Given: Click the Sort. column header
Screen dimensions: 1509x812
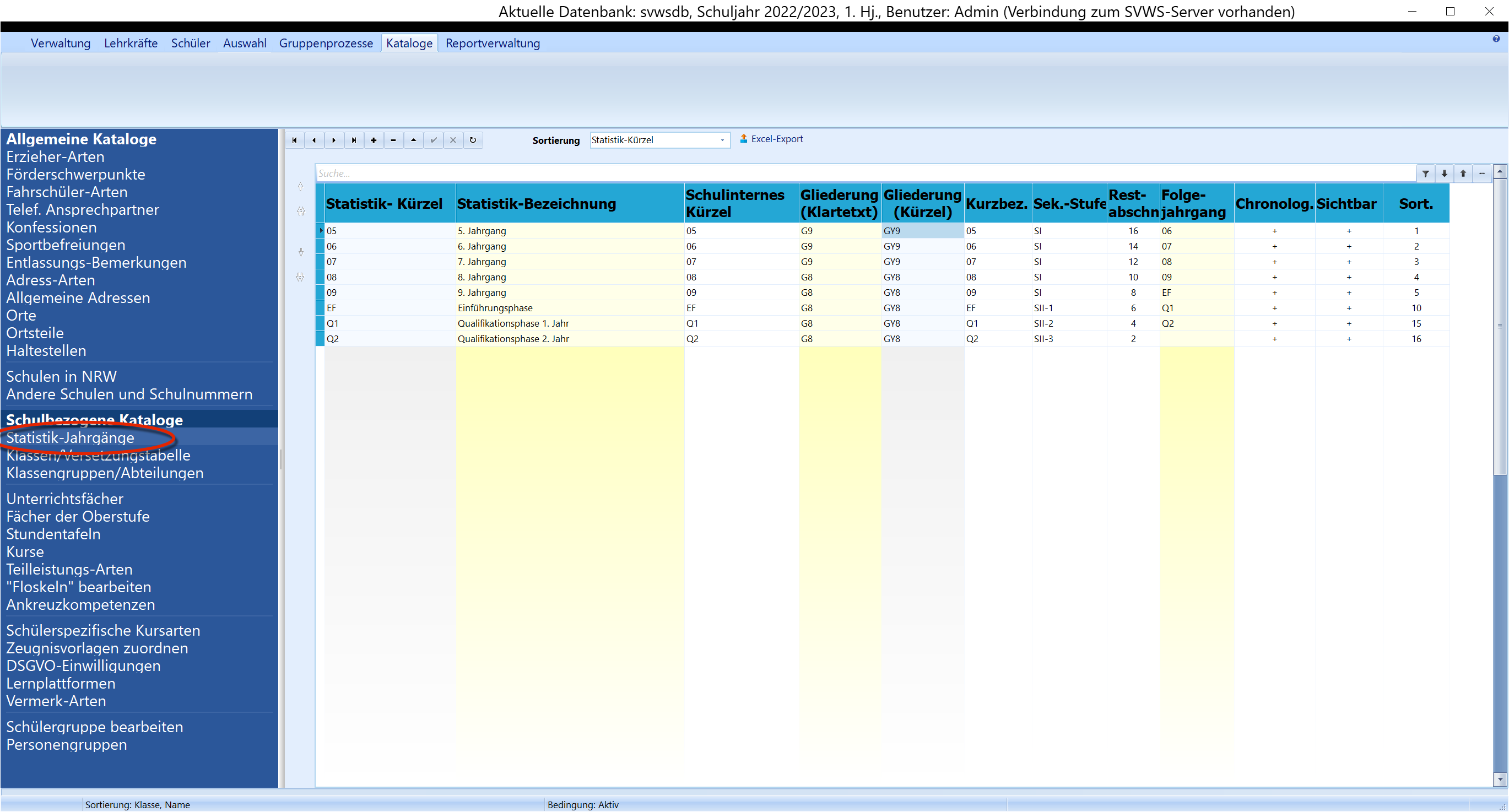Looking at the screenshot, I should 1416,203.
